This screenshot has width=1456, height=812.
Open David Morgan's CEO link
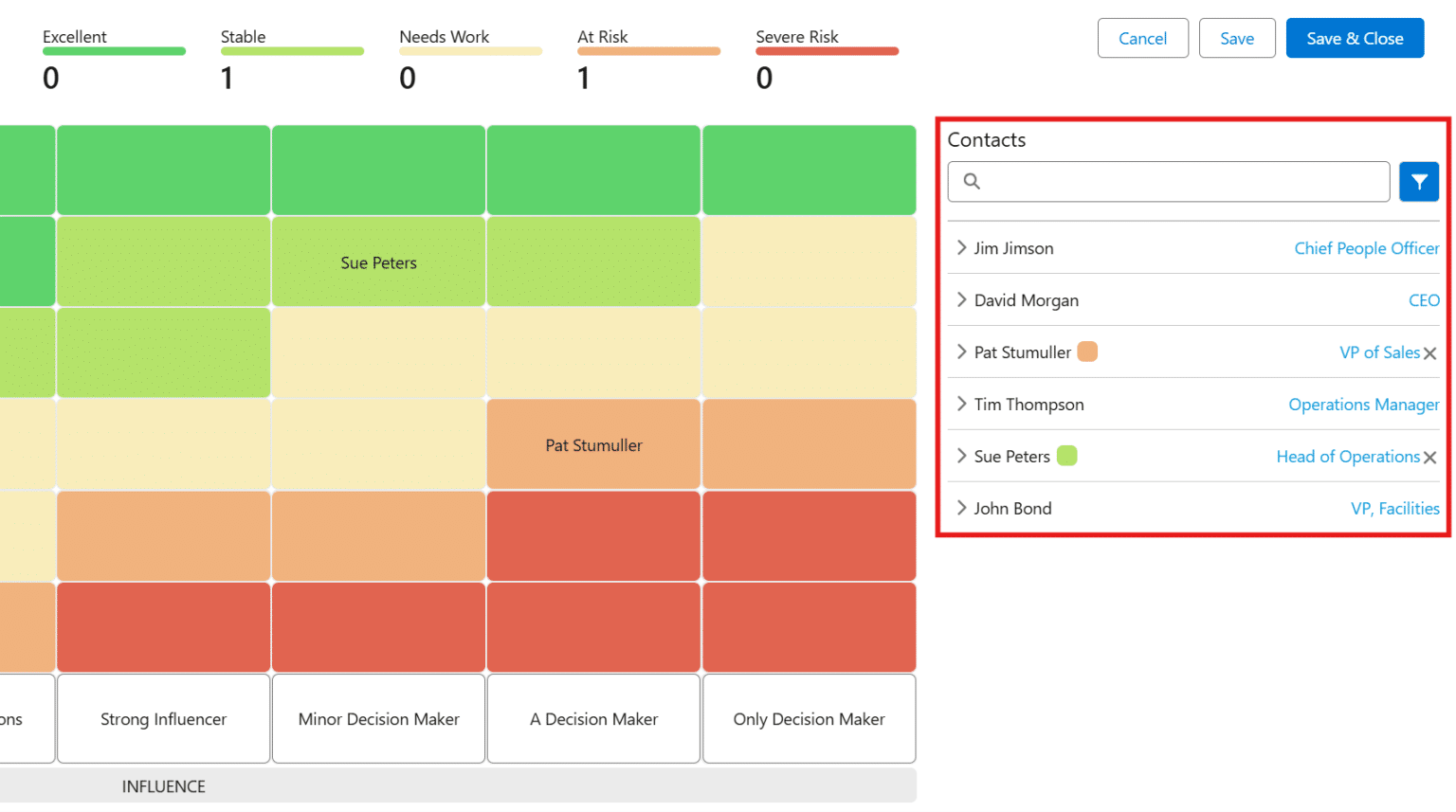tap(1425, 300)
